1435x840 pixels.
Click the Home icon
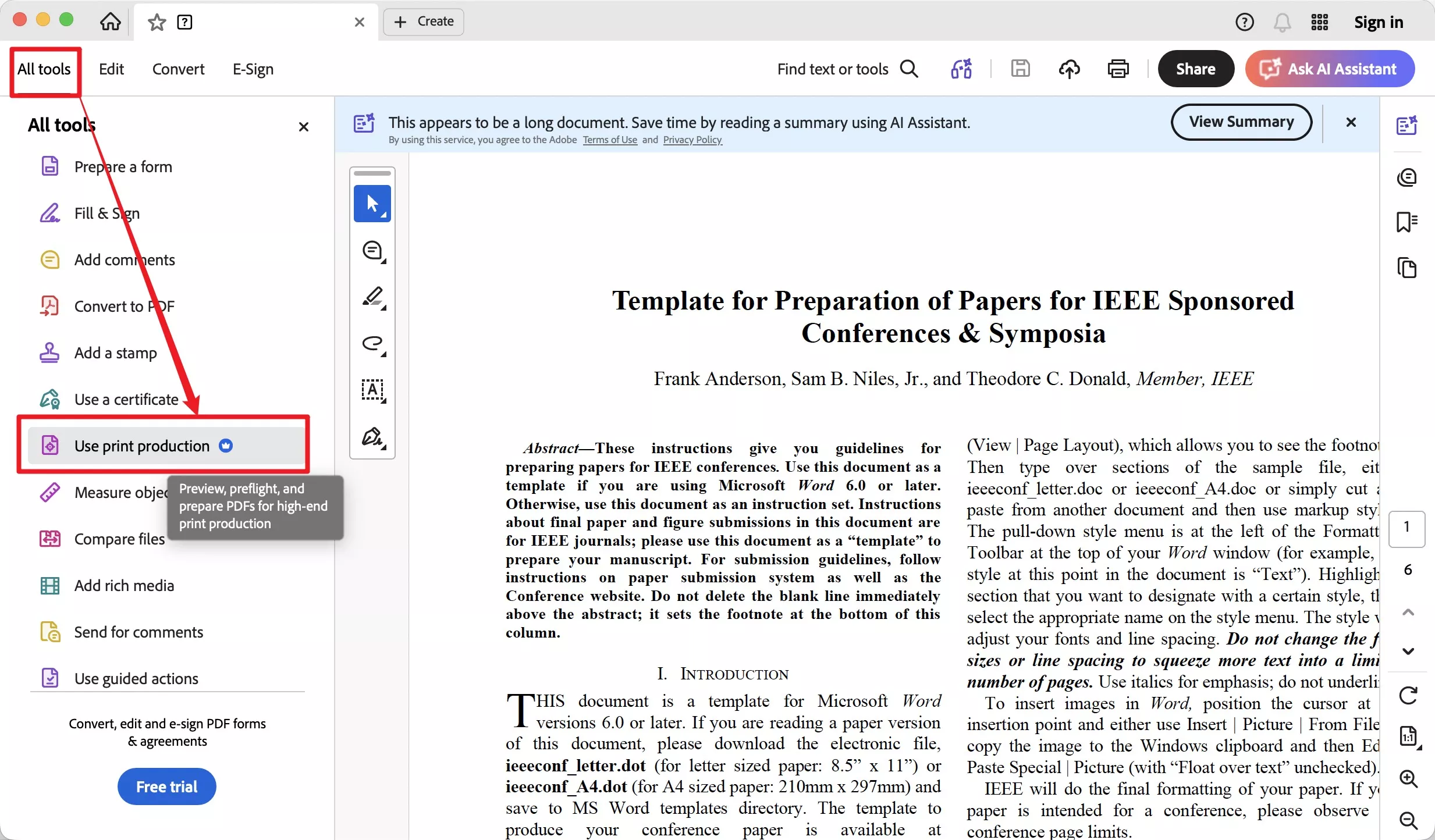coord(110,22)
